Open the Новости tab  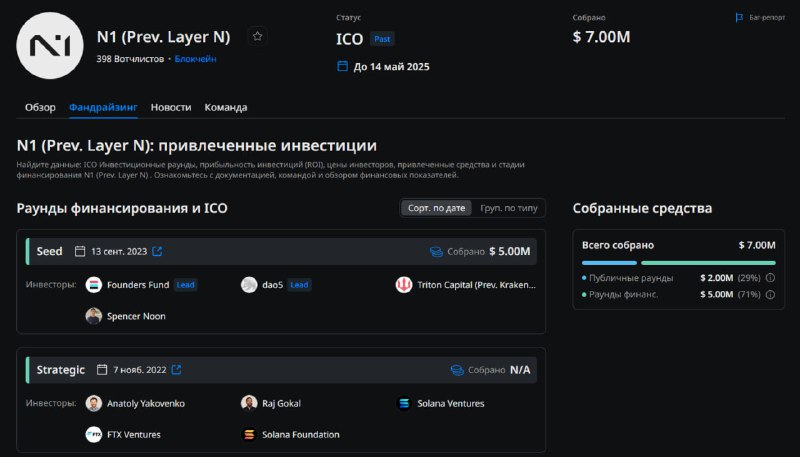[171, 108]
